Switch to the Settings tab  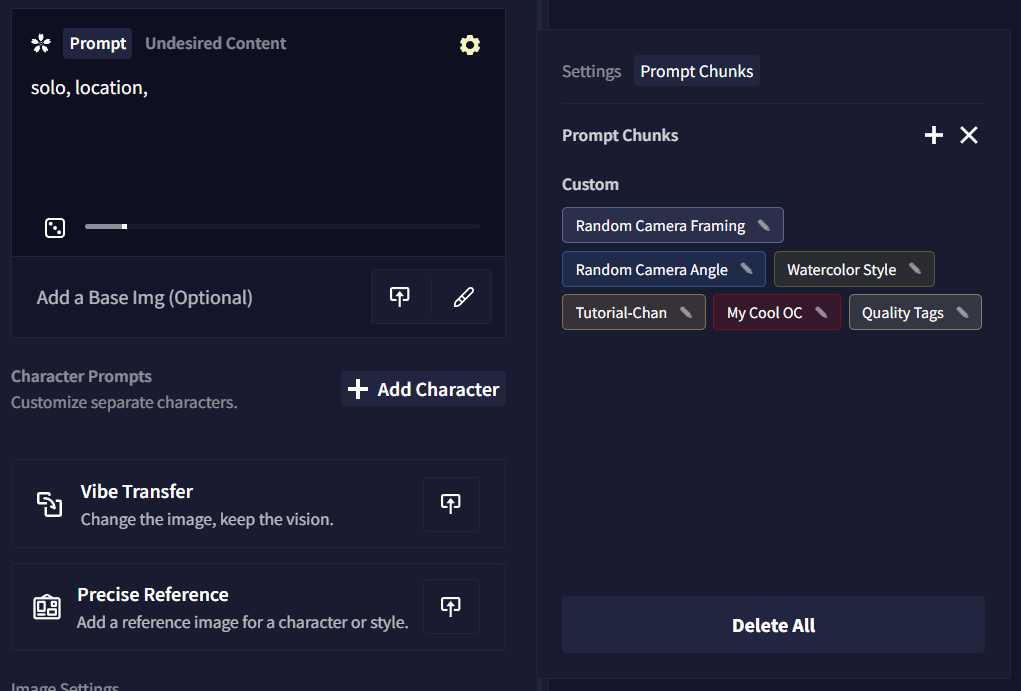point(591,72)
